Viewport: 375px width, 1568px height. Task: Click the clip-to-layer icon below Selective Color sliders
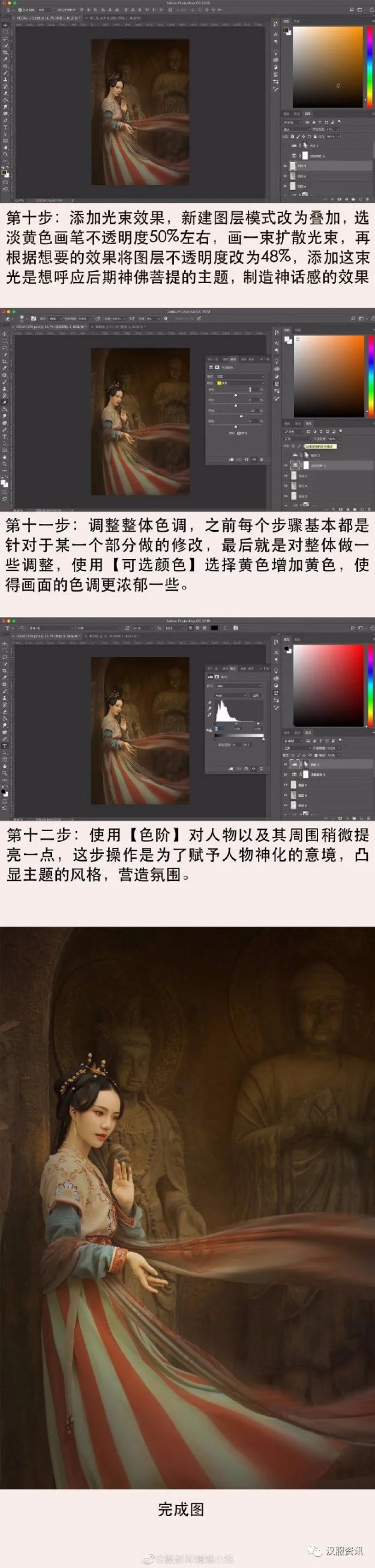[x=232, y=460]
